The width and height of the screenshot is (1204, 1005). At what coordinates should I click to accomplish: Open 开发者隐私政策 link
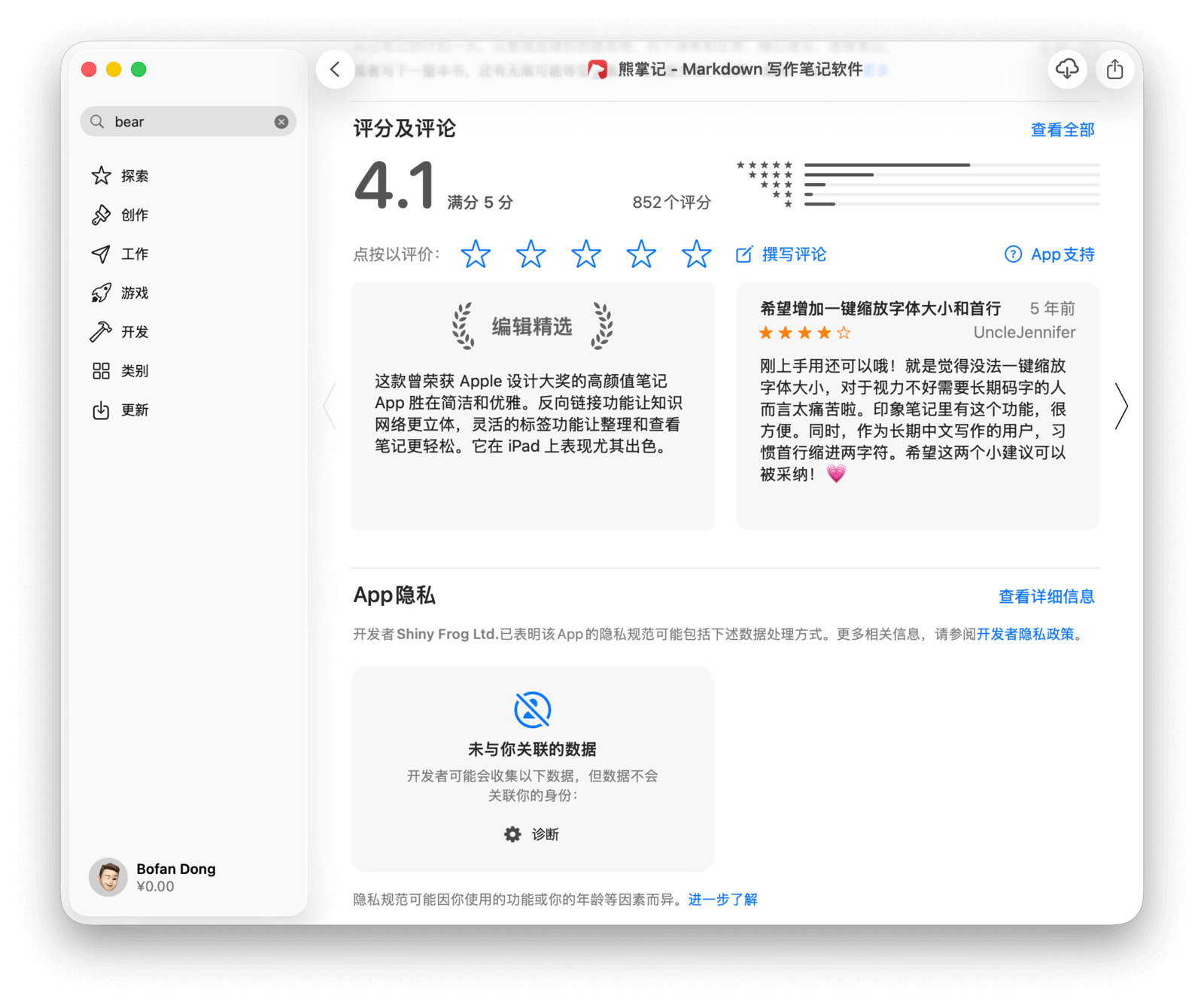pyautogui.click(x=1026, y=635)
